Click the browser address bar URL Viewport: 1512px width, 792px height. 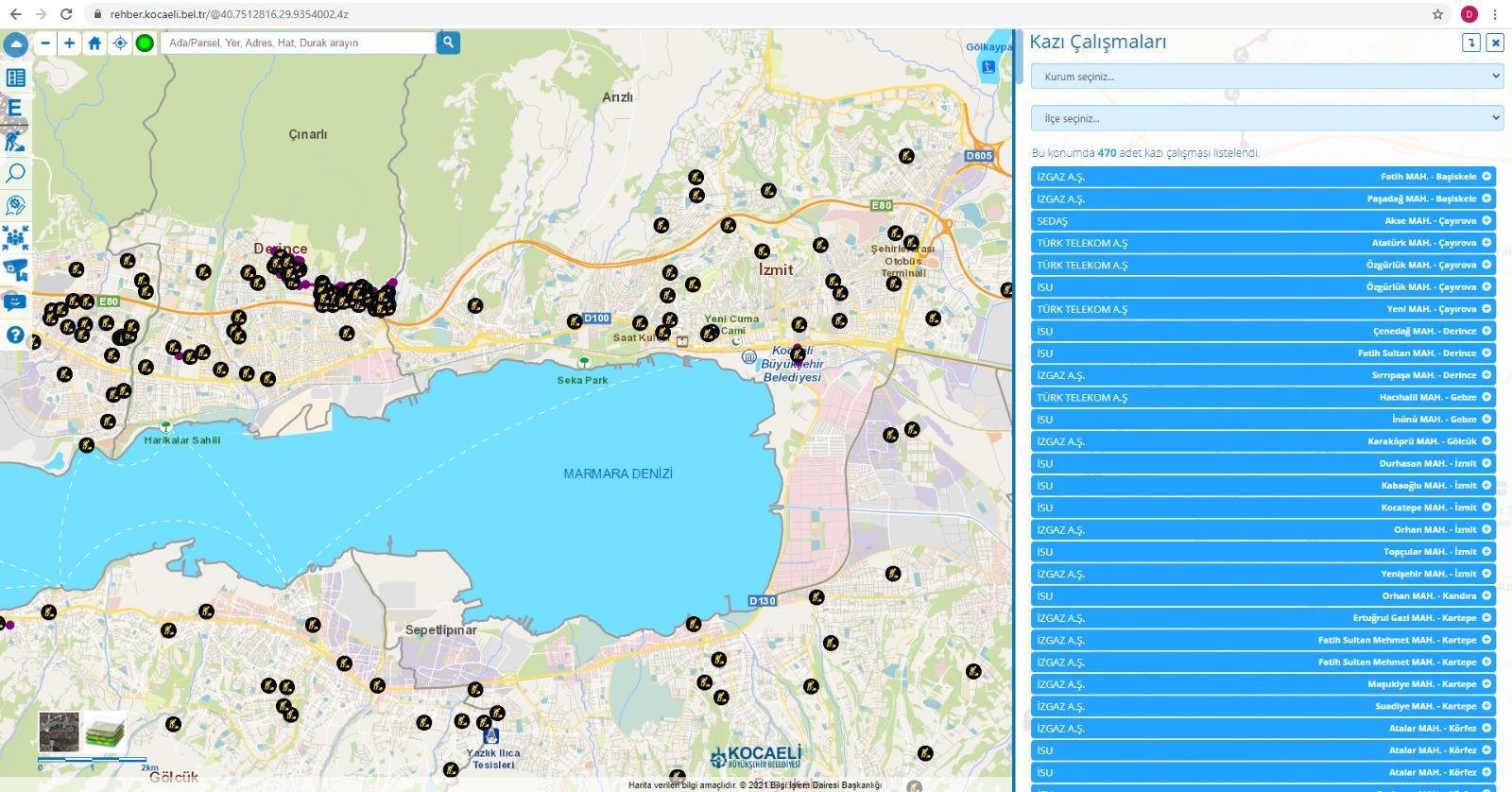[x=230, y=14]
